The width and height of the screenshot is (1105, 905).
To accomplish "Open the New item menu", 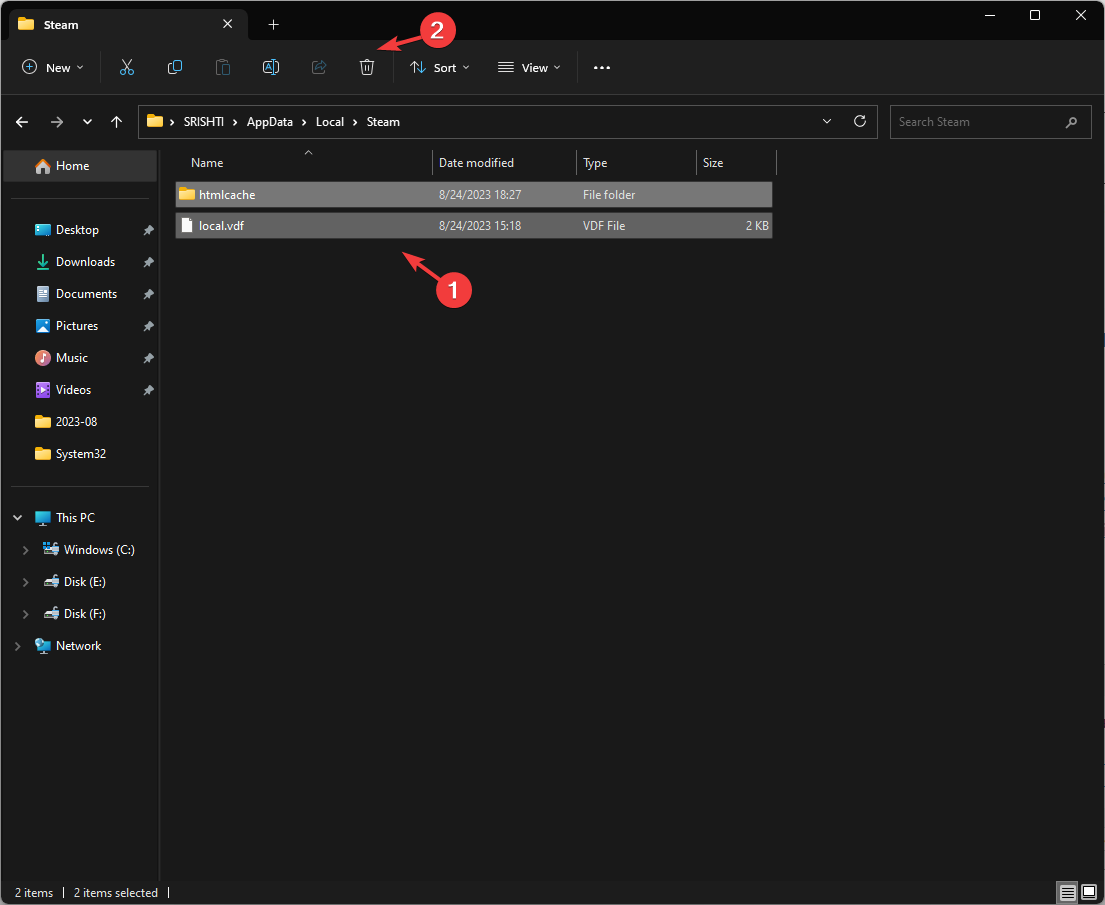I will click(x=52, y=67).
